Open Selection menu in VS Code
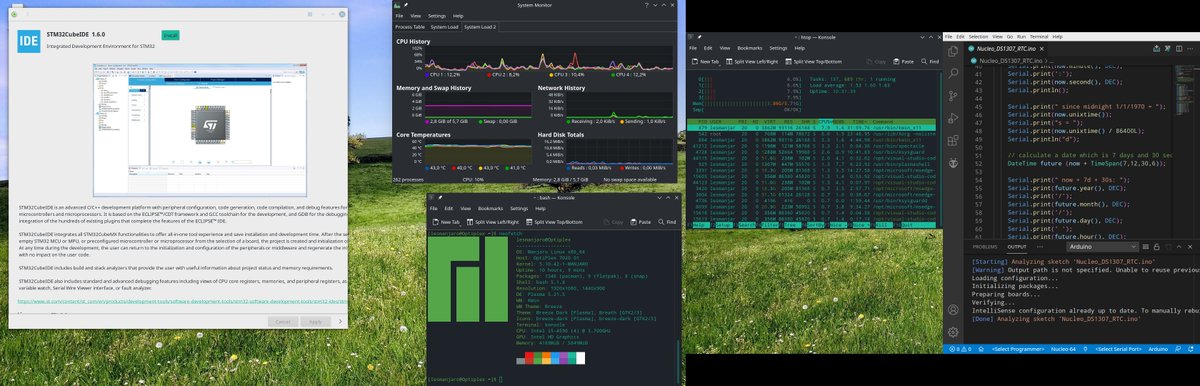The height and width of the screenshot is (386, 1200). click(978, 37)
